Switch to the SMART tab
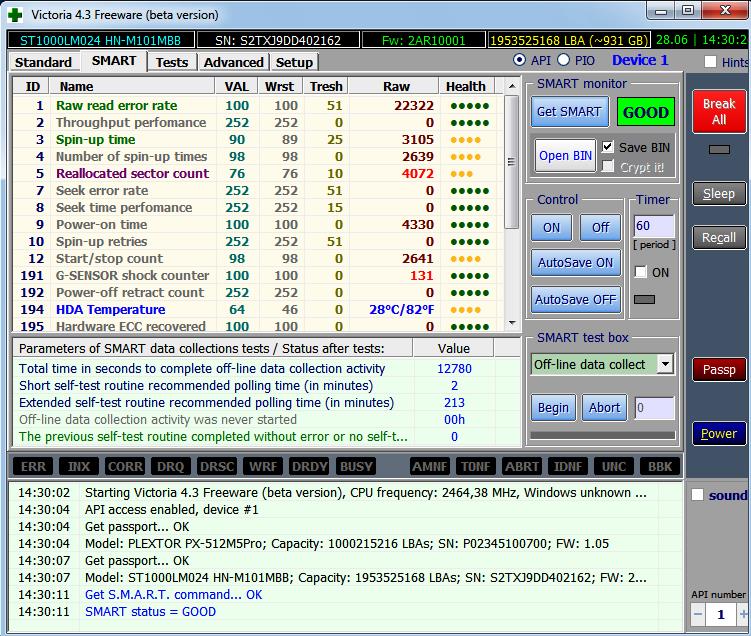This screenshot has height=636, width=751. click(114, 61)
